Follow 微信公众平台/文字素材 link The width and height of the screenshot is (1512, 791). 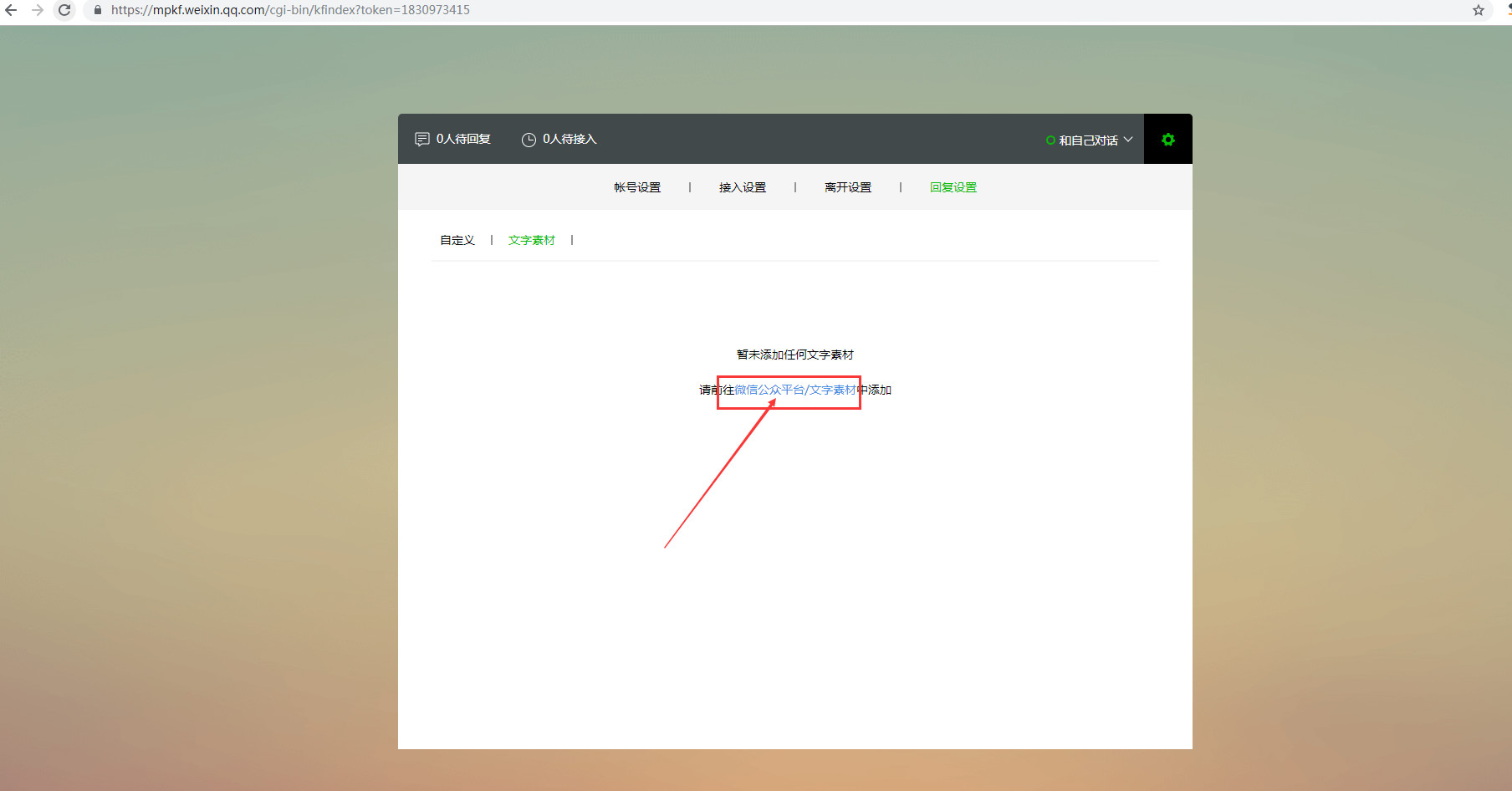[x=795, y=390]
